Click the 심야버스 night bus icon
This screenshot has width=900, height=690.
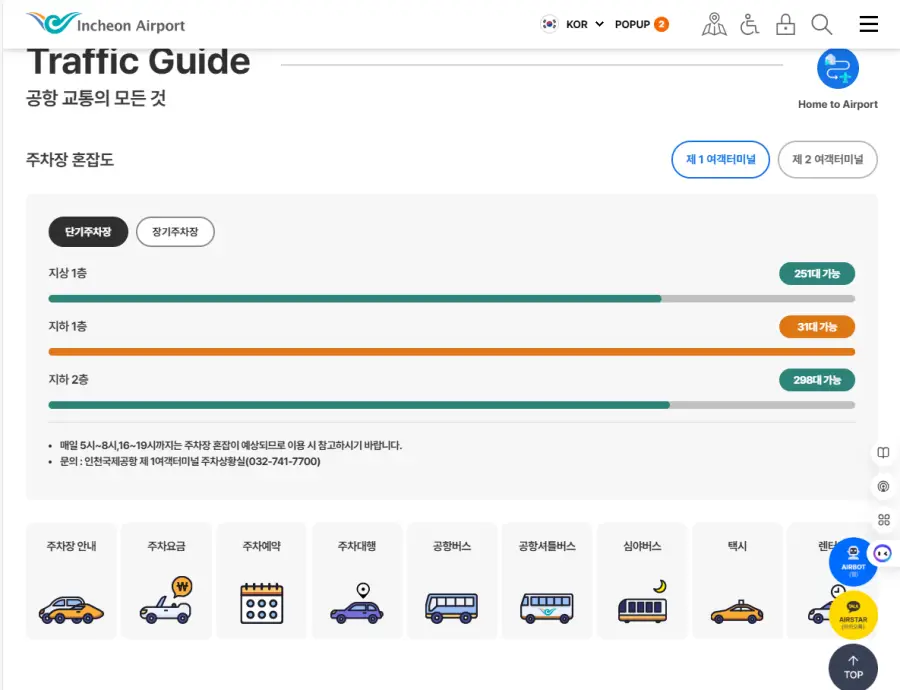[643, 602]
